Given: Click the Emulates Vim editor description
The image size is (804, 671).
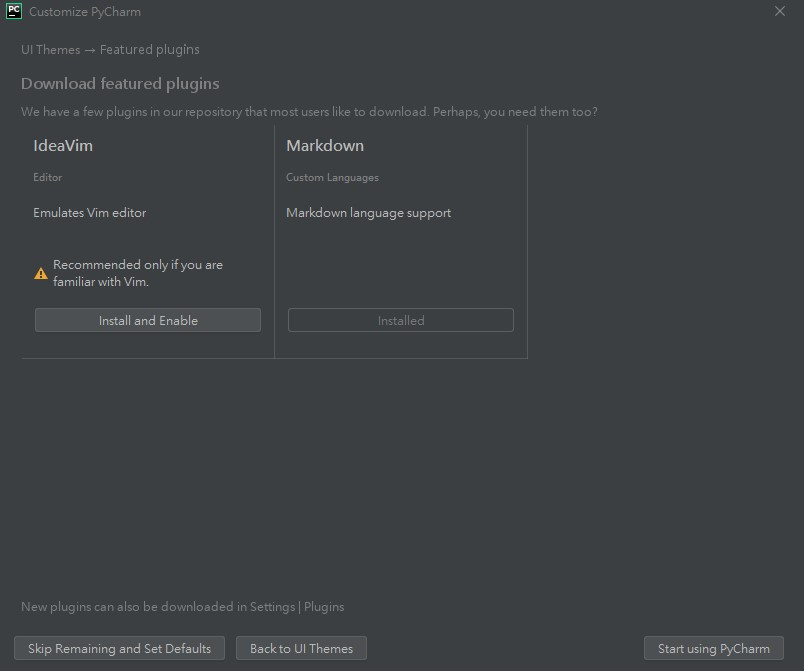Looking at the screenshot, I should click(90, 213).
